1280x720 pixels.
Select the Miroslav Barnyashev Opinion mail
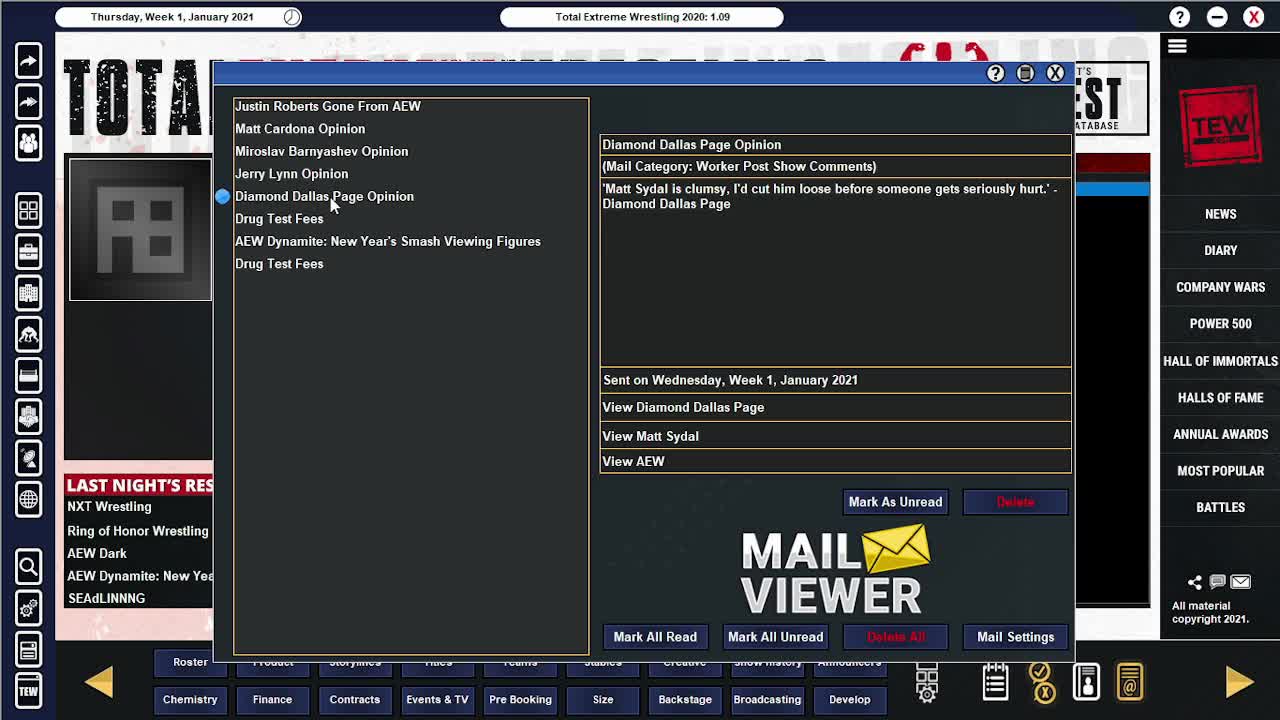pos(321,151)
